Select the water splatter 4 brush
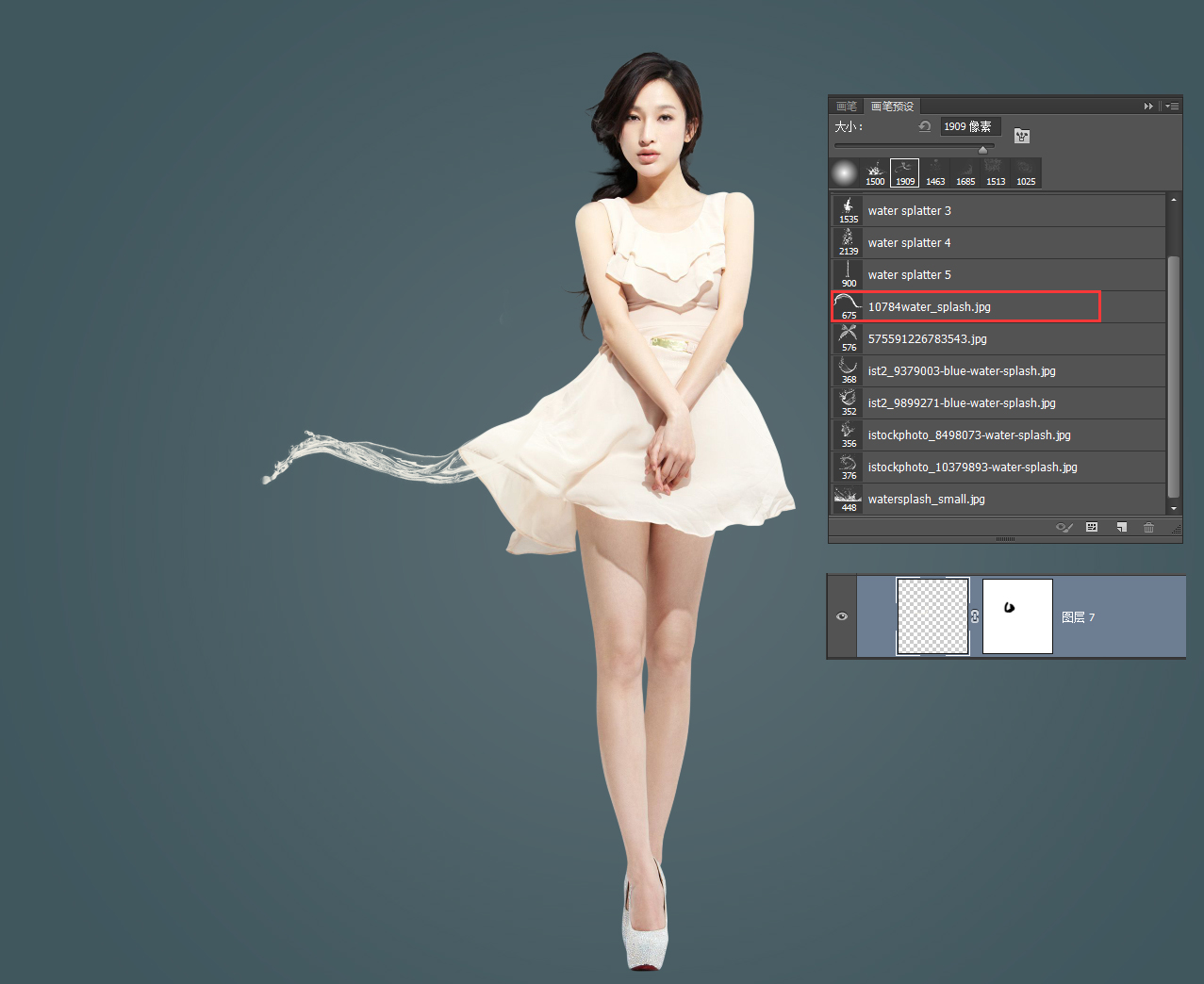This screenshot has height=984, width=1204. [998, 243]
